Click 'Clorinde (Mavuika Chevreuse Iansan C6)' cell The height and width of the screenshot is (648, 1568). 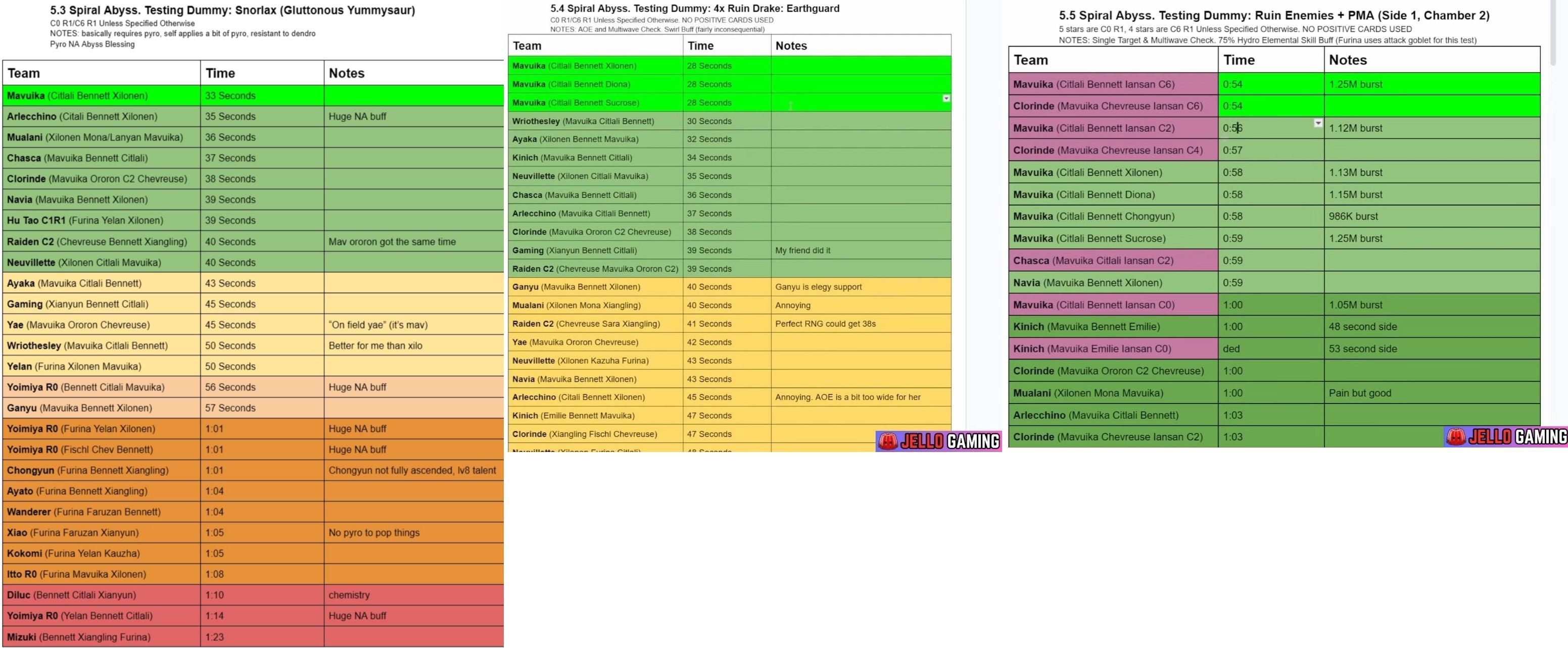click(x=1113, y=106)
